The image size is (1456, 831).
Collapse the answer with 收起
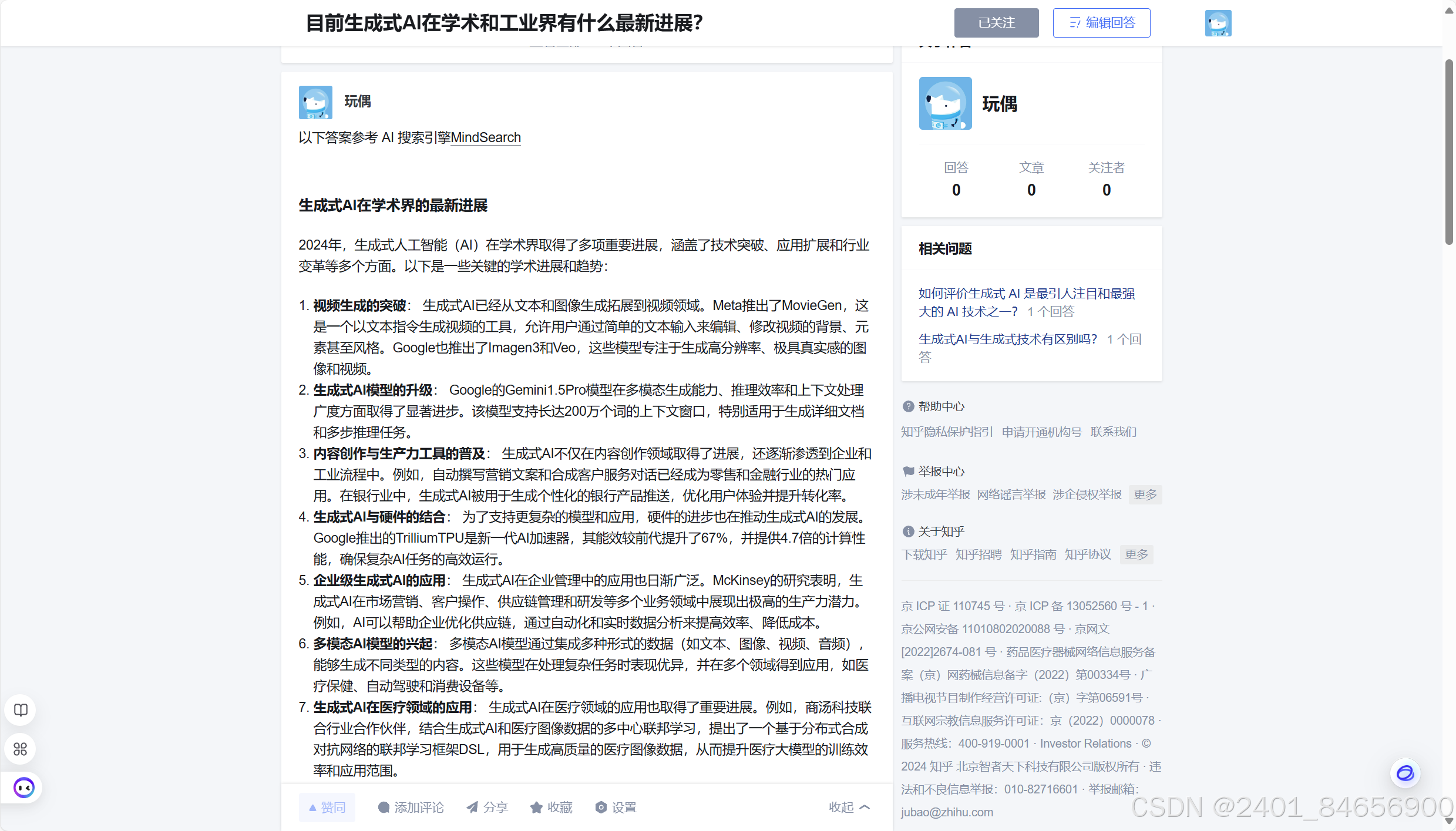click(849, 808)
